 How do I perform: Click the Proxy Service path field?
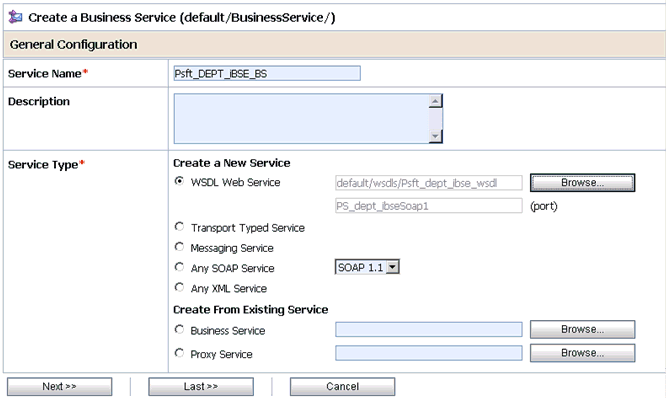point(429,353)
